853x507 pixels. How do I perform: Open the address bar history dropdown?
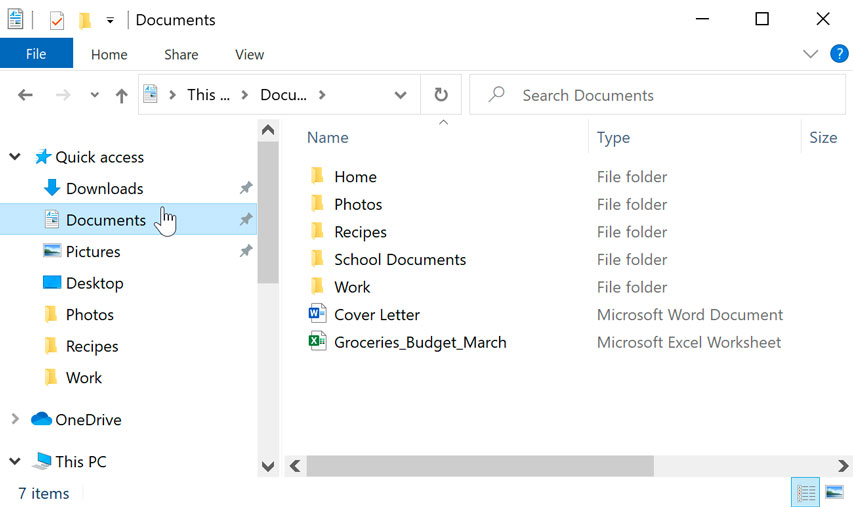(x=400, y=96)
